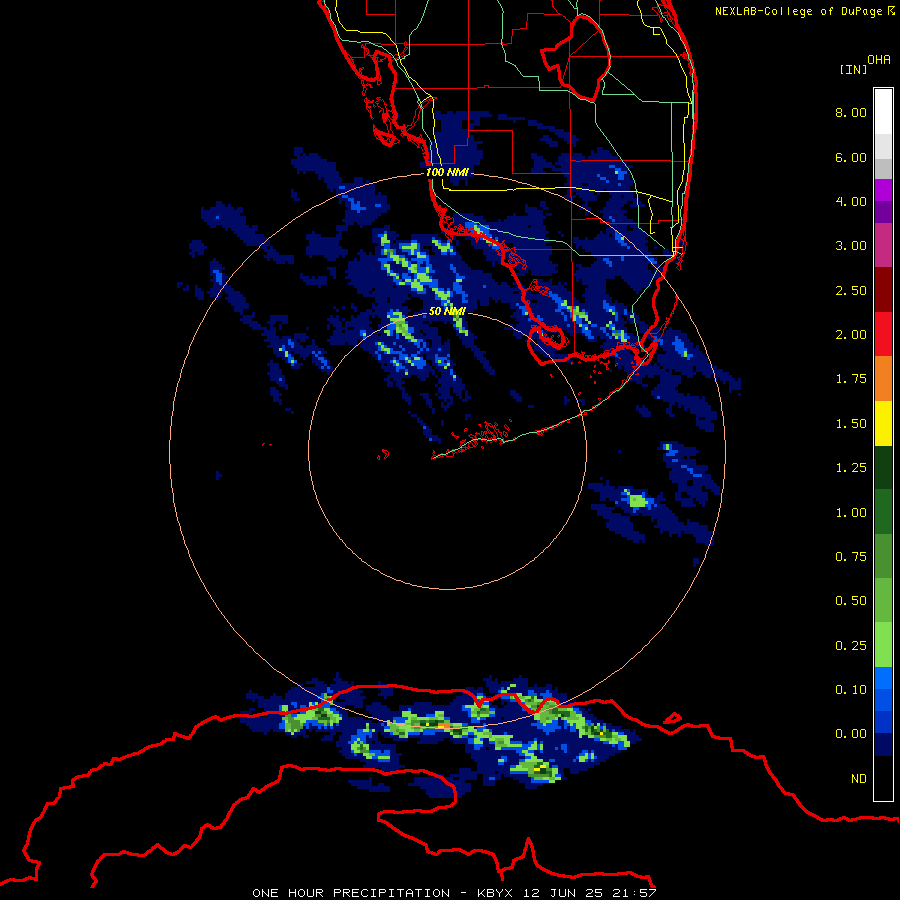Viewport: 900px width, 900px height.
Task: Select the 0.50 legend value
Action: (x=851, y=601)
